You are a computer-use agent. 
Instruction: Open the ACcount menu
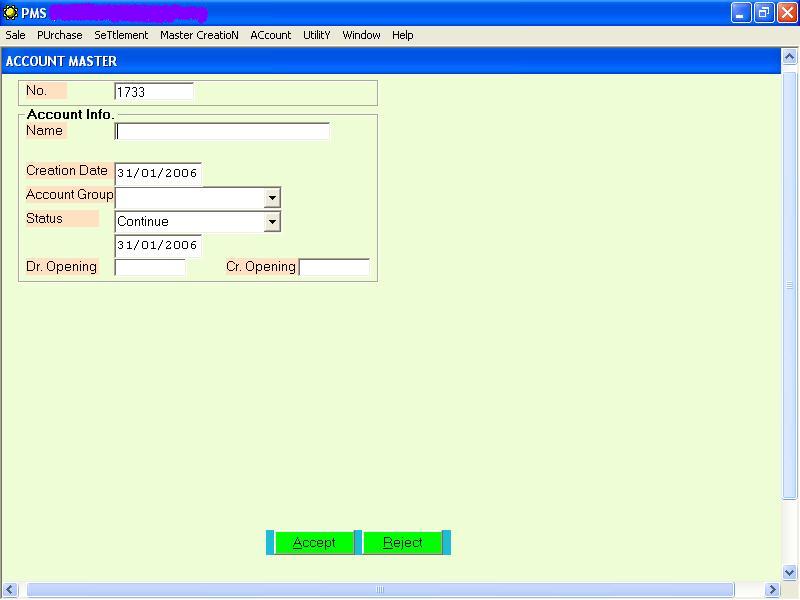(x=271, y=35)
